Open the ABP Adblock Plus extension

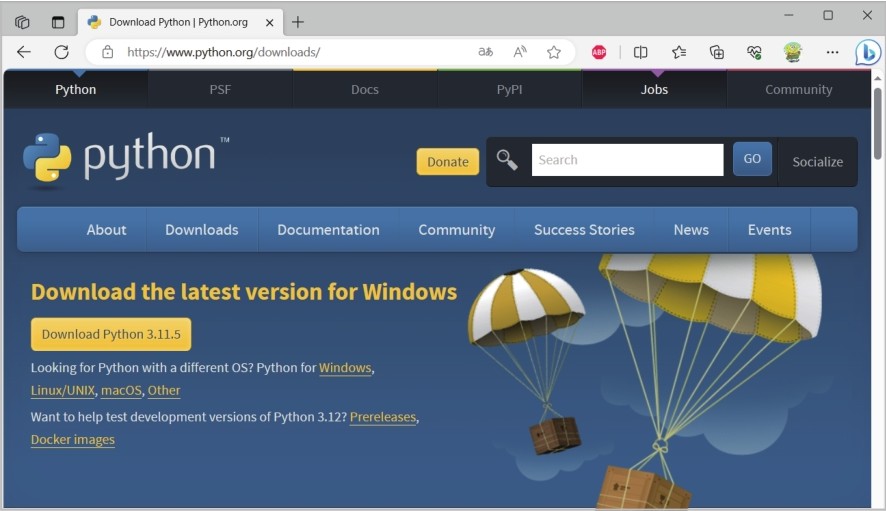pyautogui.click(x=599, y=52)
